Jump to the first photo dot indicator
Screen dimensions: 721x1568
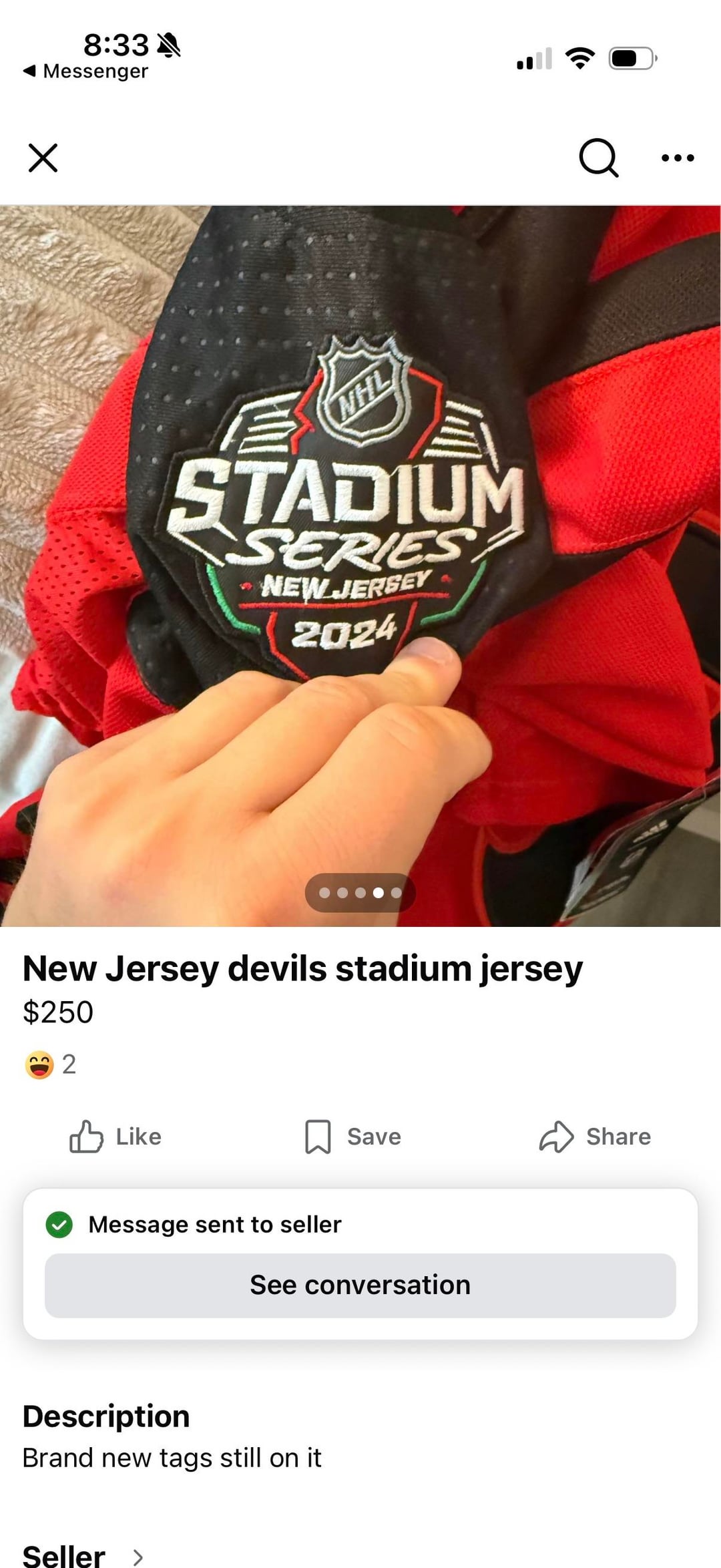[x=324, y=892]
